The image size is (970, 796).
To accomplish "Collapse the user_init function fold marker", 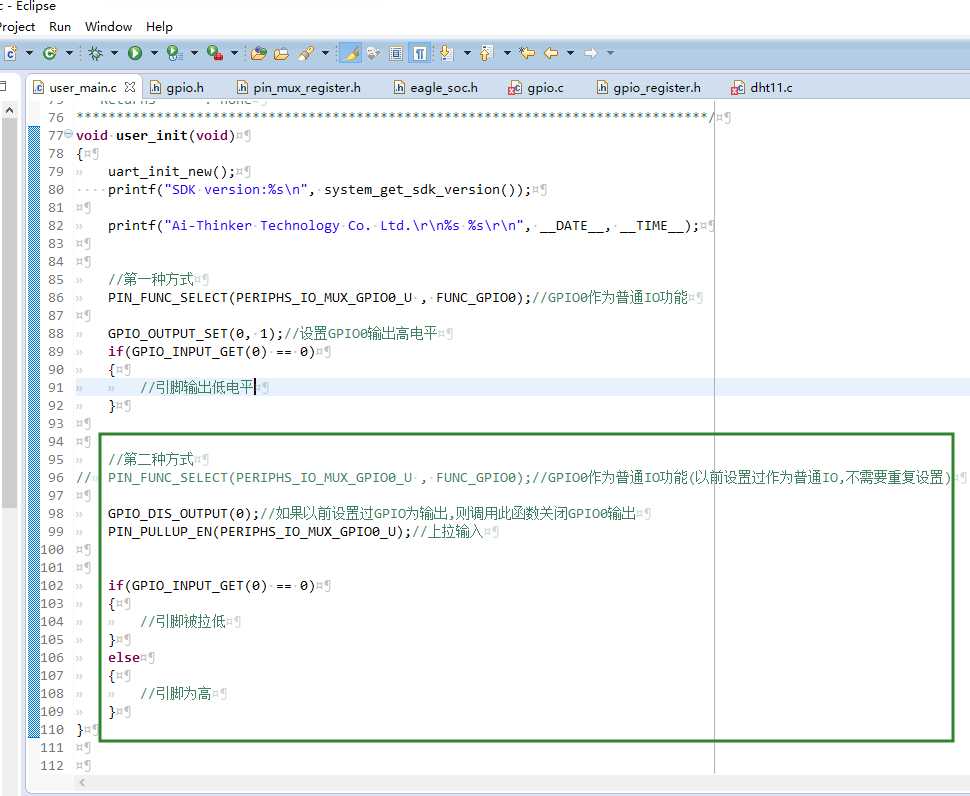I will [x=68, y=134].
